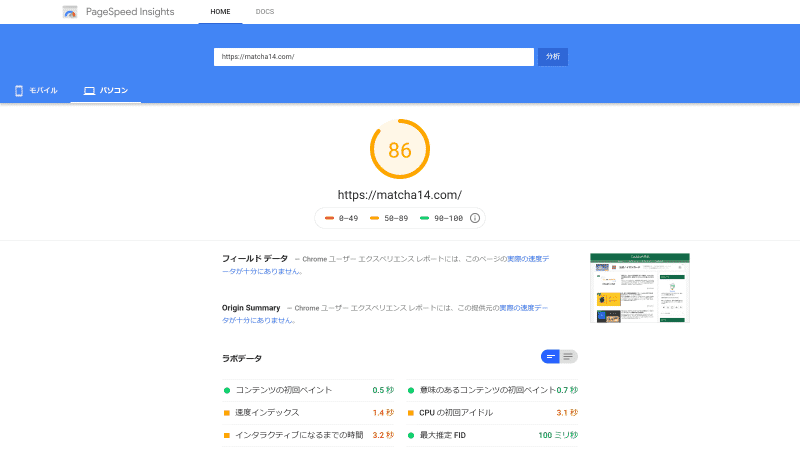Click the orange 50-89 legend marker
Image resolution: width=800 pixels, height=450 pixels.
374,218
